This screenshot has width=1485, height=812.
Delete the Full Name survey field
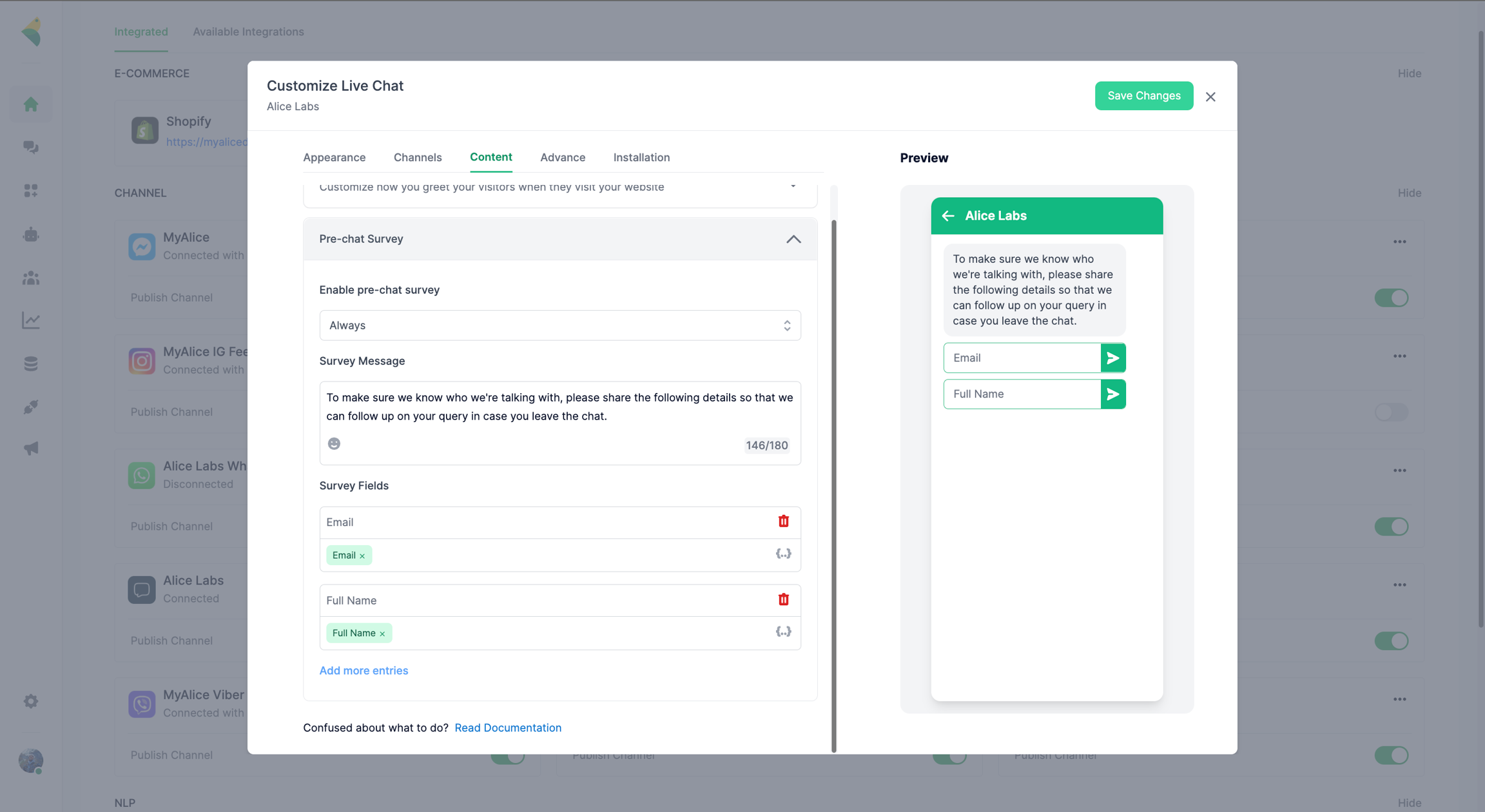tap(783, 600)
